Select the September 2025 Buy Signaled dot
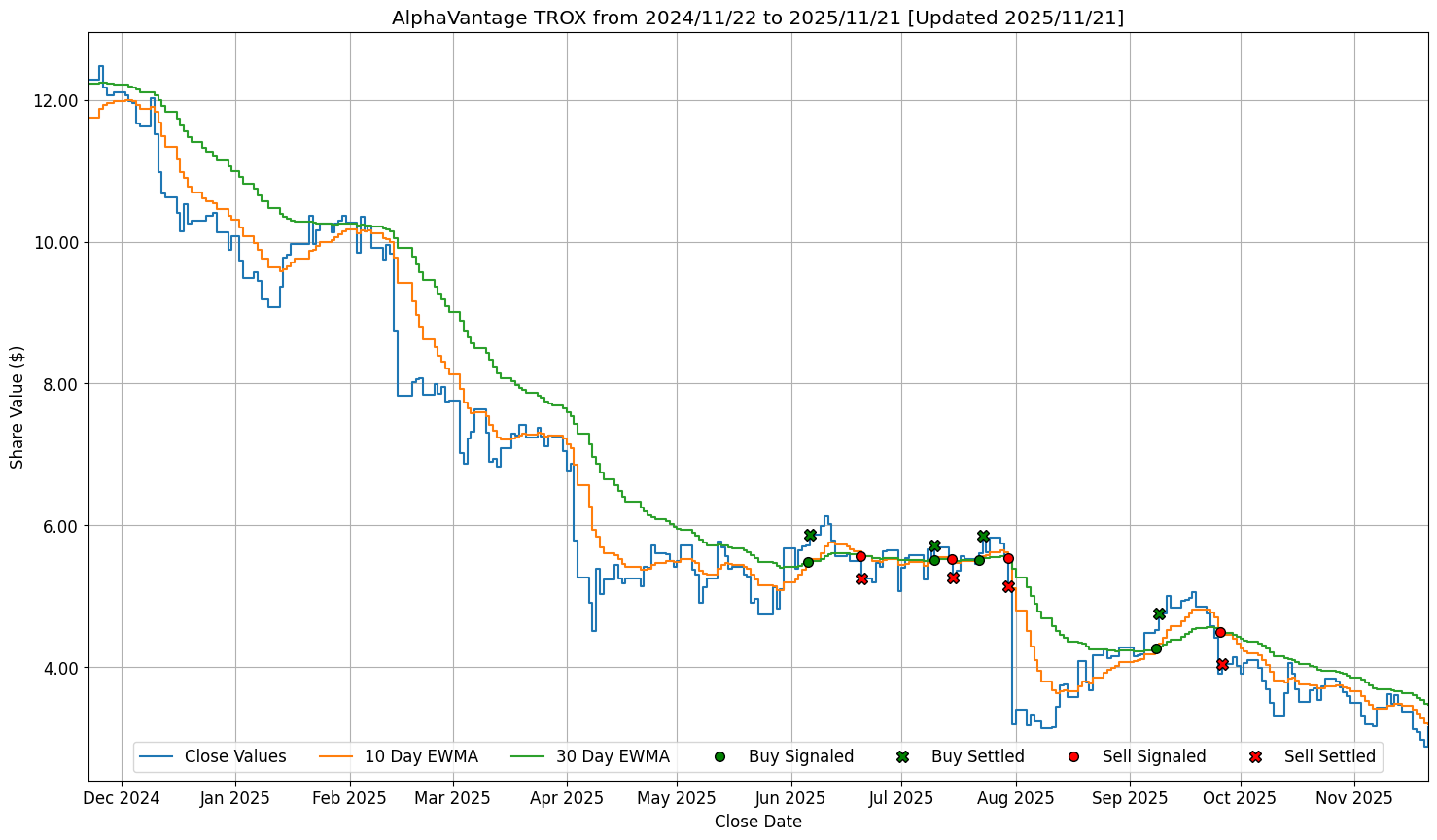1437x840 pixels. [1156, 648]
